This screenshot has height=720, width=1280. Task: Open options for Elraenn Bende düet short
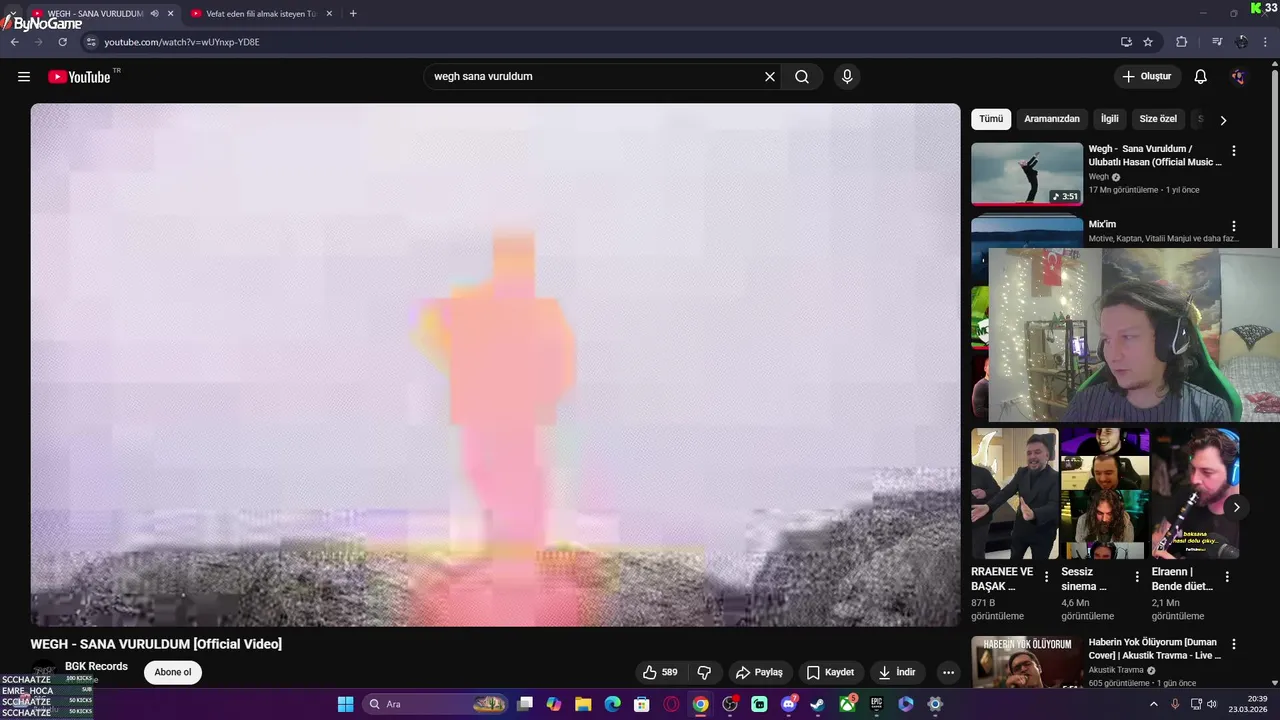coord(1227,577)
